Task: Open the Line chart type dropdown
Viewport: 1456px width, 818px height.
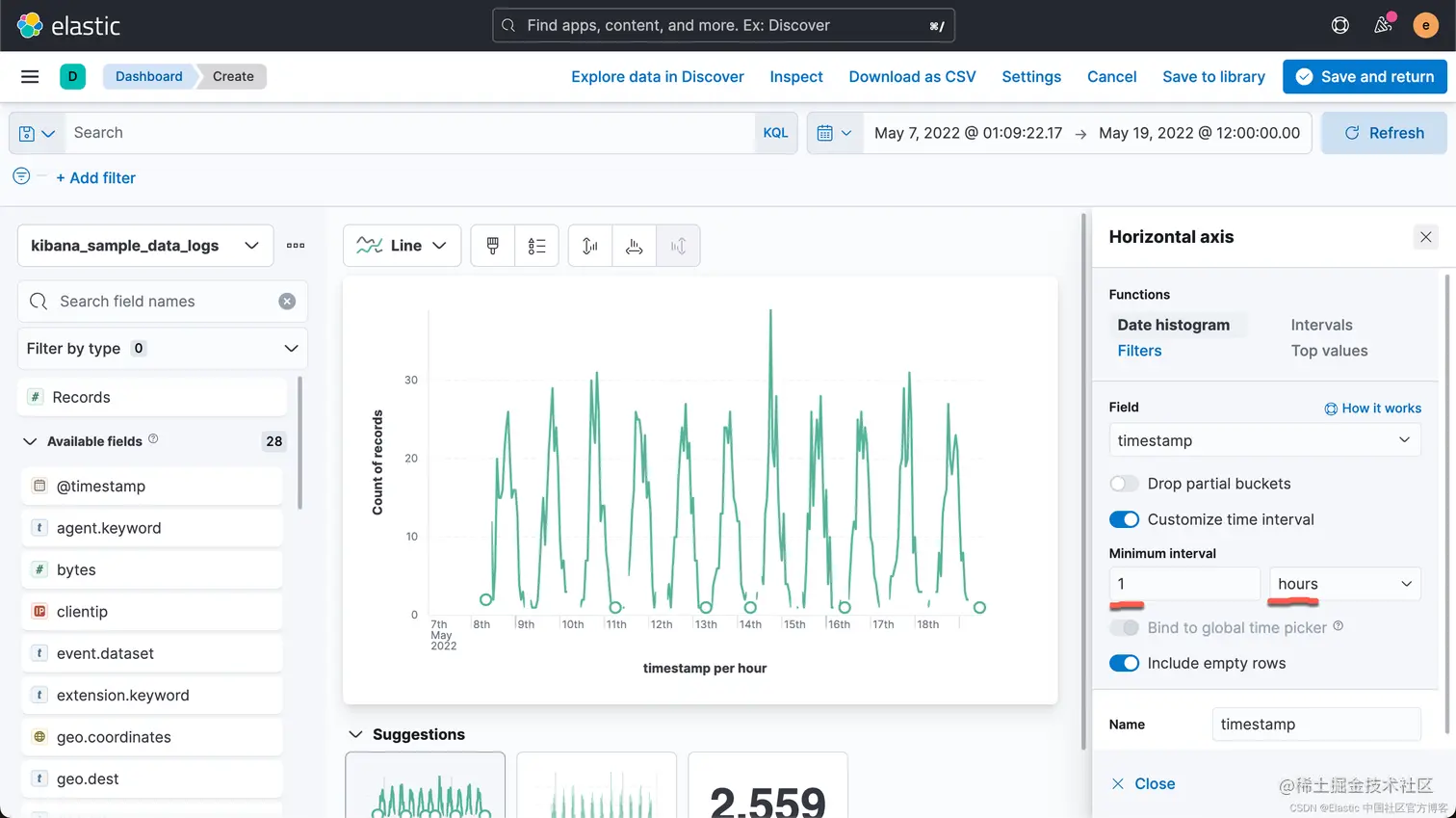Action: pos(402,246)
